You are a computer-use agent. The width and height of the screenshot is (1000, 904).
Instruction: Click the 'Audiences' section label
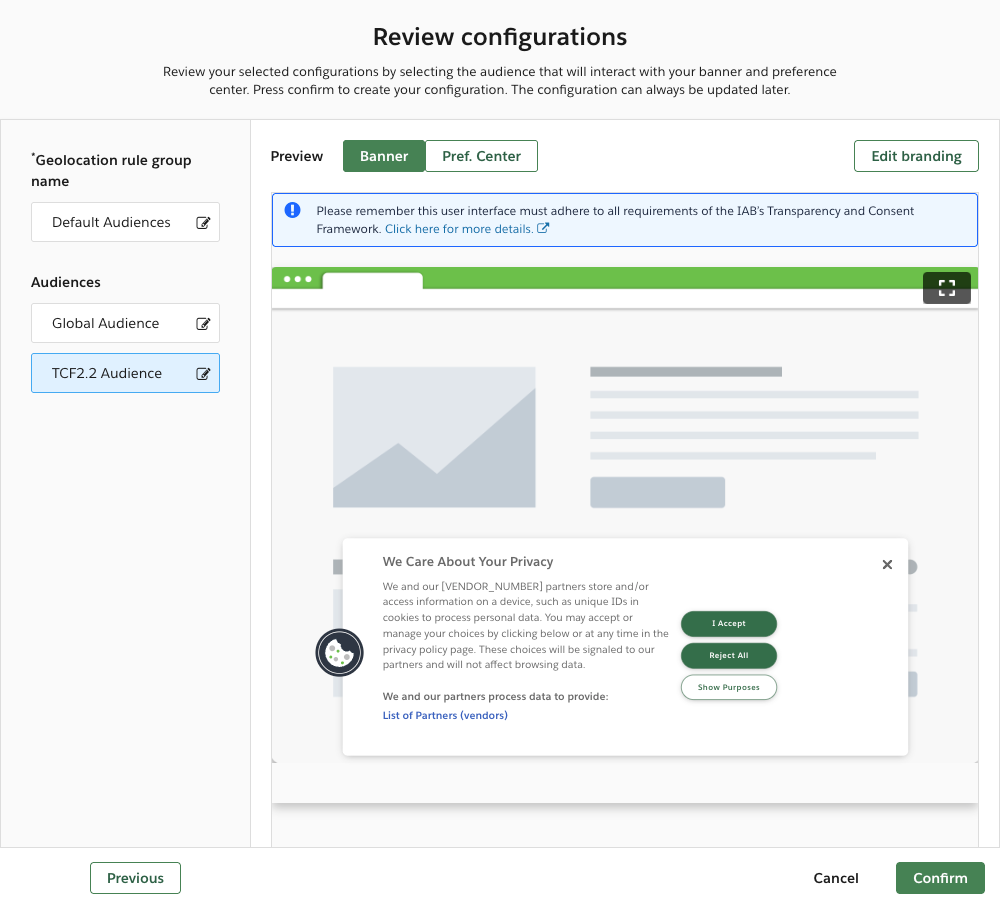pos(66,282)
